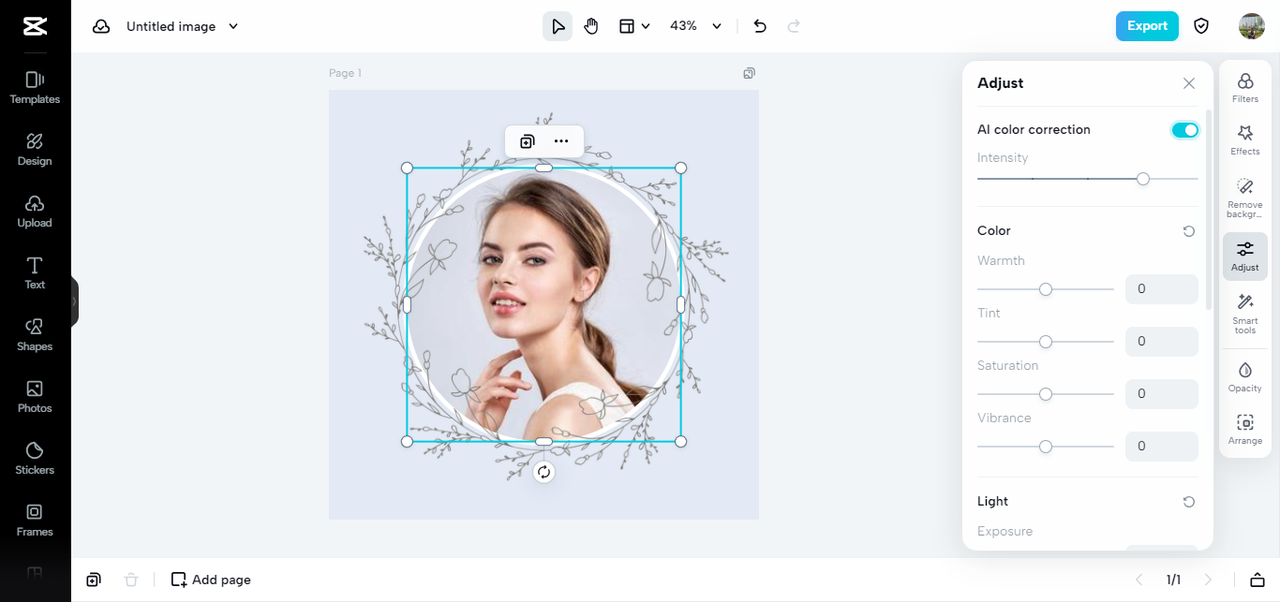This screenshot has width=1280, height=602.
Task: Click the Export button
Action: click(x=1147, y=26)
